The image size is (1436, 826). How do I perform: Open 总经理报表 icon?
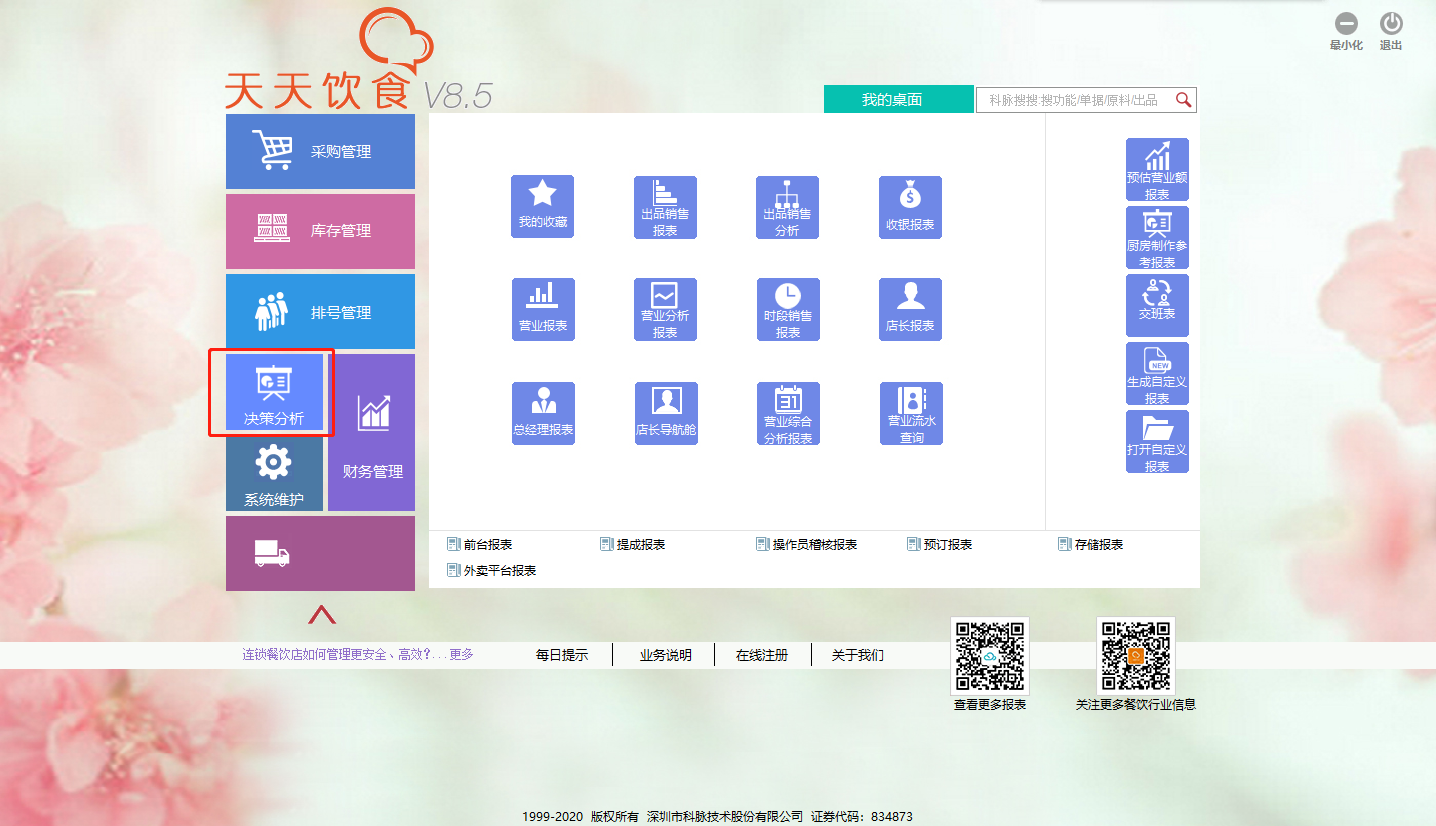(543, 413)
